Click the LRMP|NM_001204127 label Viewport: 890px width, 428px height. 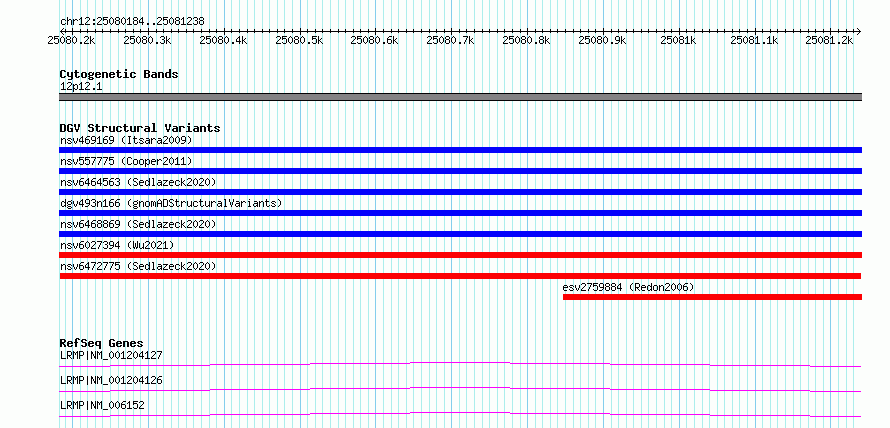coord(111,355)
